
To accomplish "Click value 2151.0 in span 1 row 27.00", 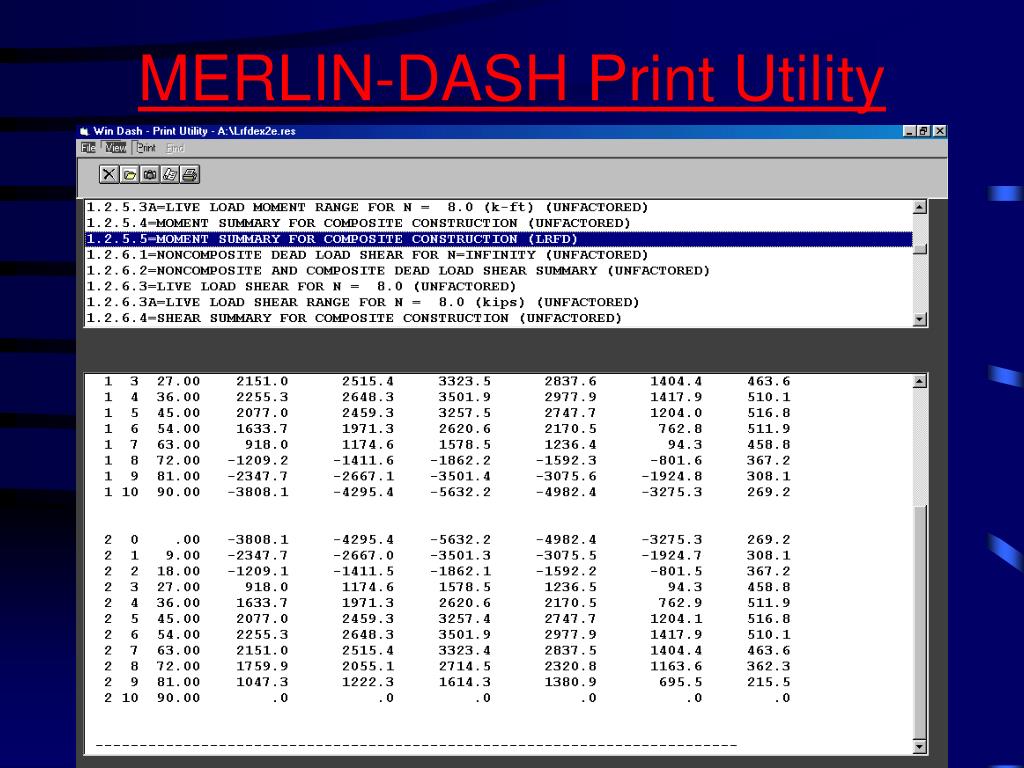I will (262, 381).
